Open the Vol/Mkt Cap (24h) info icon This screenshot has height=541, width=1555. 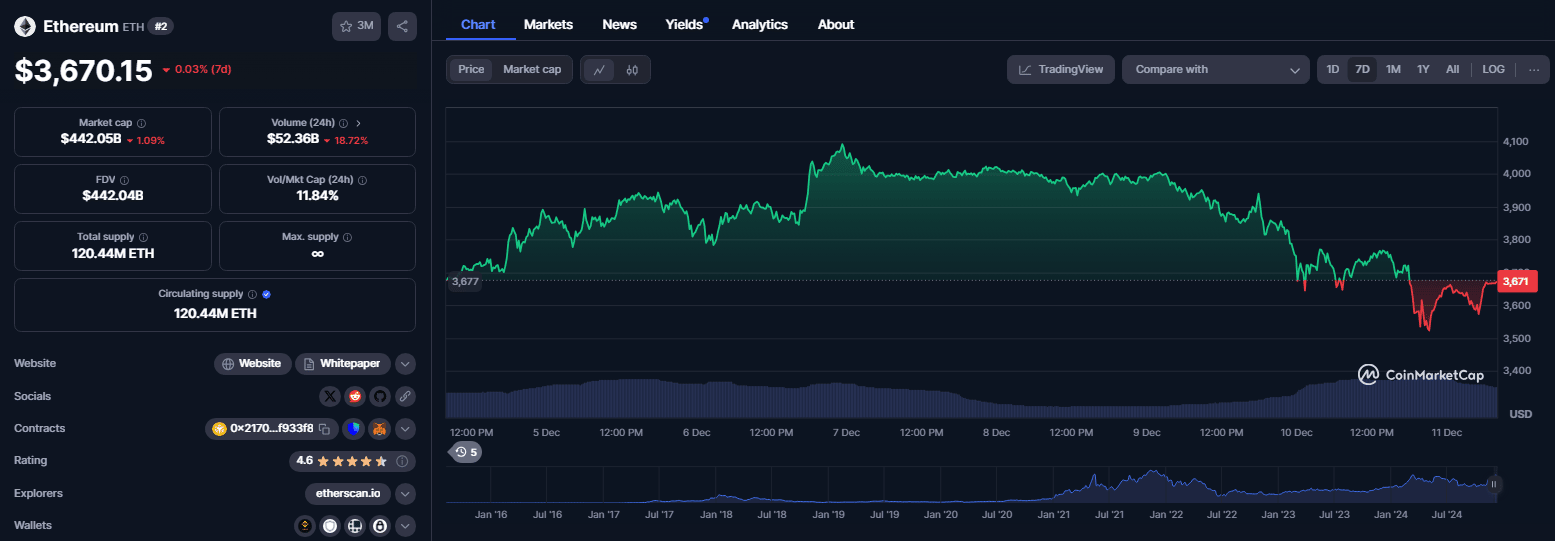coord(362,180)
